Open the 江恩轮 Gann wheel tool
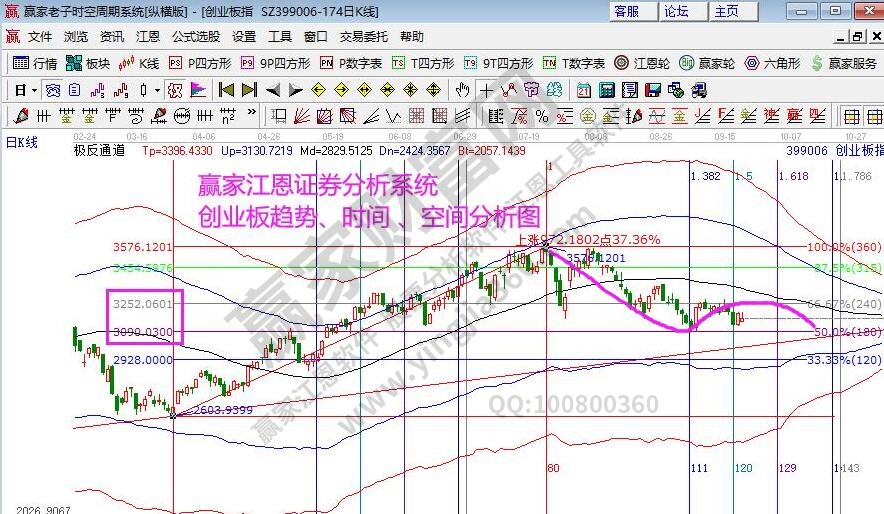The height and width of the screenshot is (514, 884). [x=642, y=63]
